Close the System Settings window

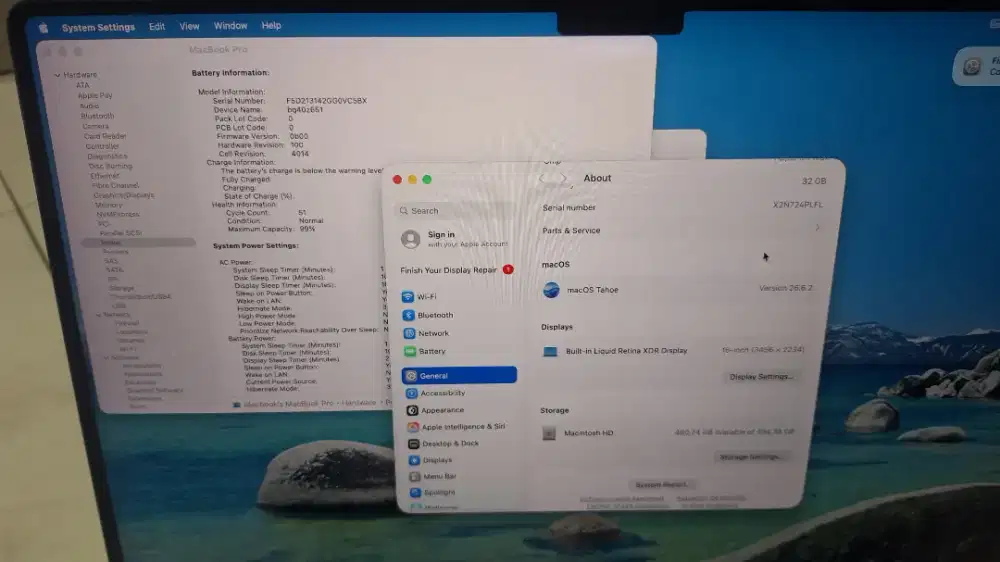397,180
